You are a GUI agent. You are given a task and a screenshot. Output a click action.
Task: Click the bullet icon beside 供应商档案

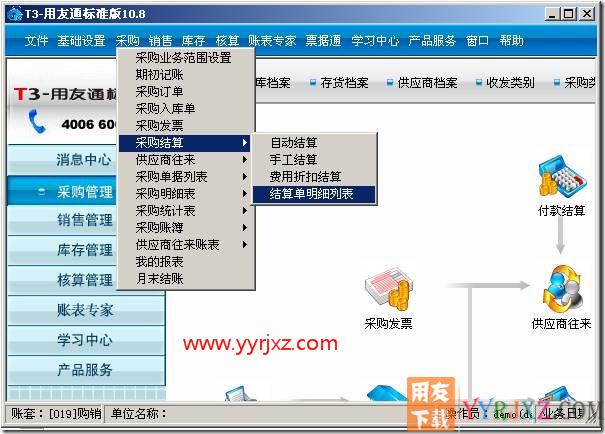point(390,83)
